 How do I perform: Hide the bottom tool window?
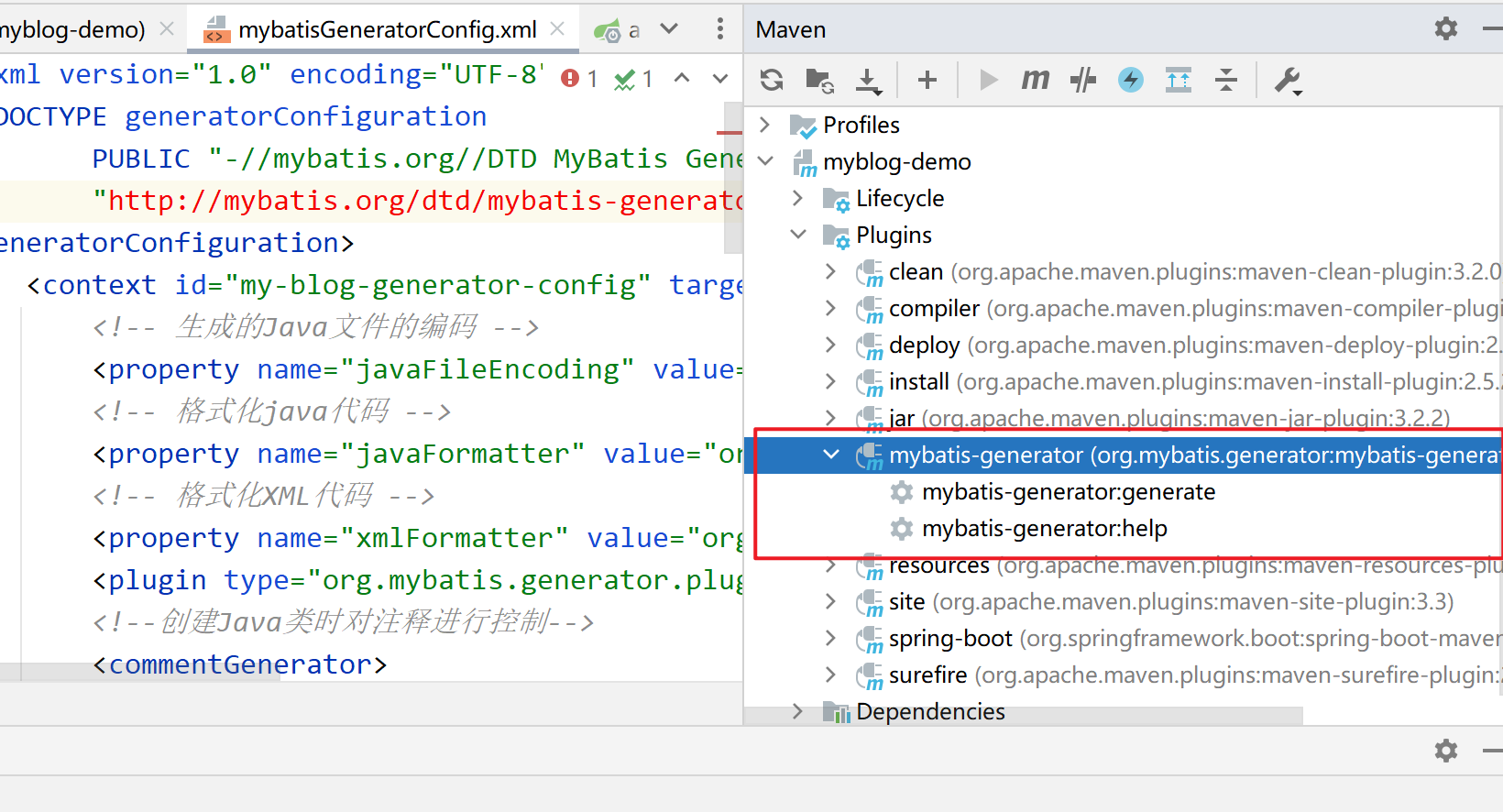[1493, 752]
